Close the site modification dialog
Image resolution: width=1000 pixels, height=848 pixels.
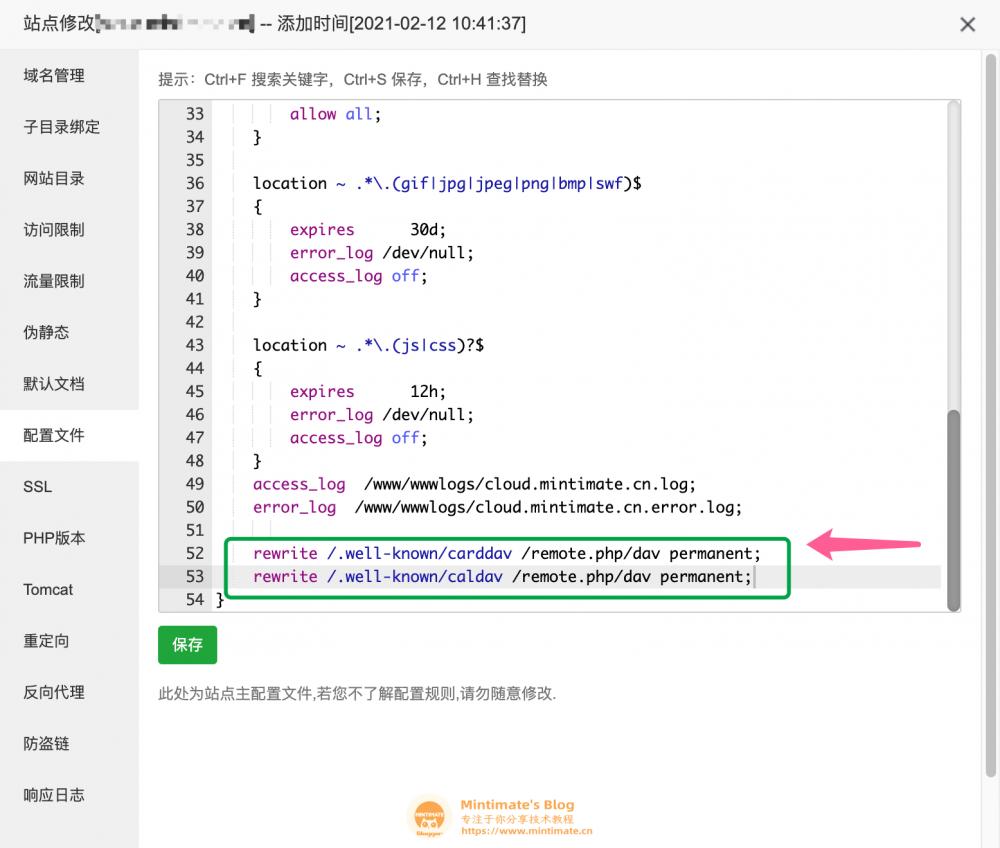pyautogui.click(x=967, y=25)
